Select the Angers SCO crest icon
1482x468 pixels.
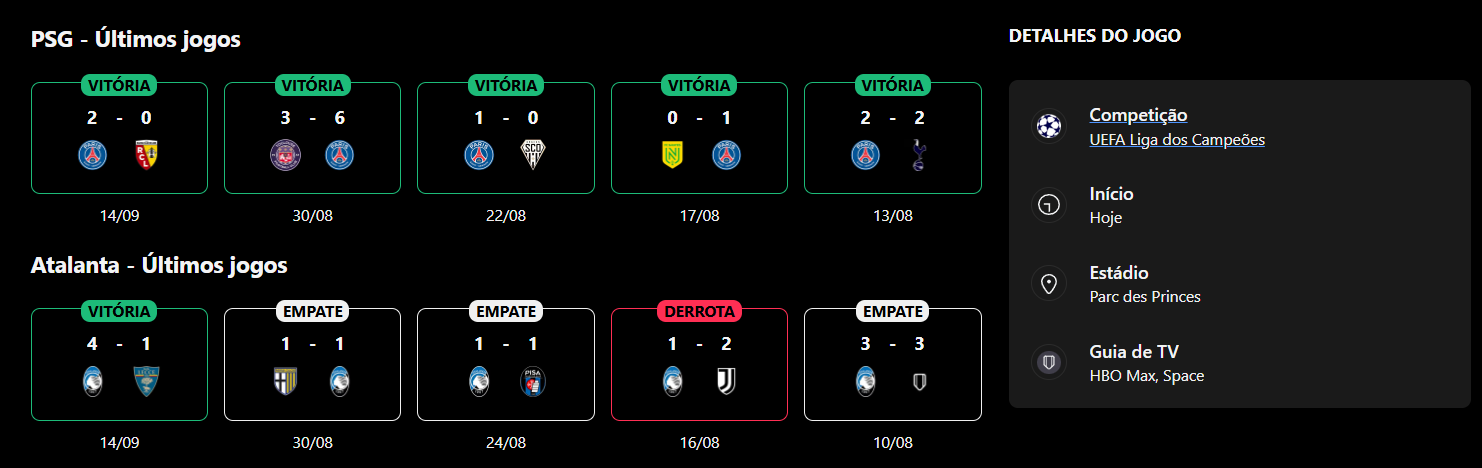533,154
